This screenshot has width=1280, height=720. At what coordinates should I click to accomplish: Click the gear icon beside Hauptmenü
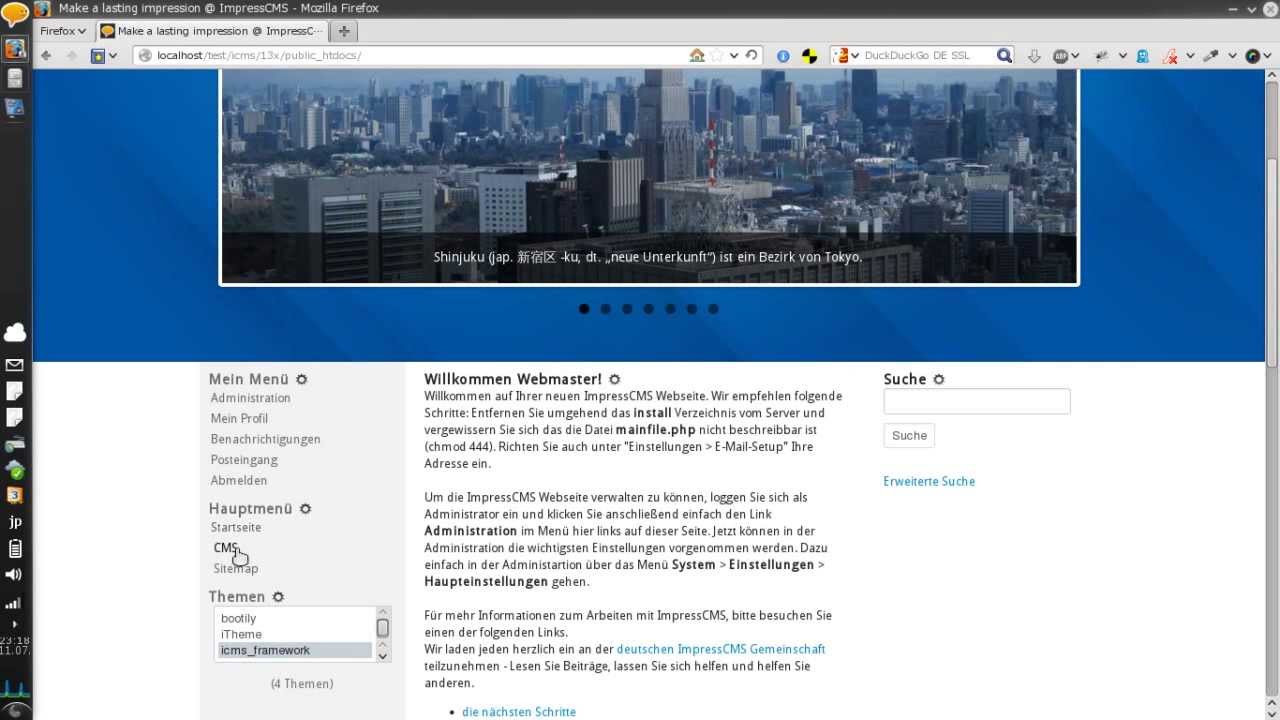tap(306, 509)
